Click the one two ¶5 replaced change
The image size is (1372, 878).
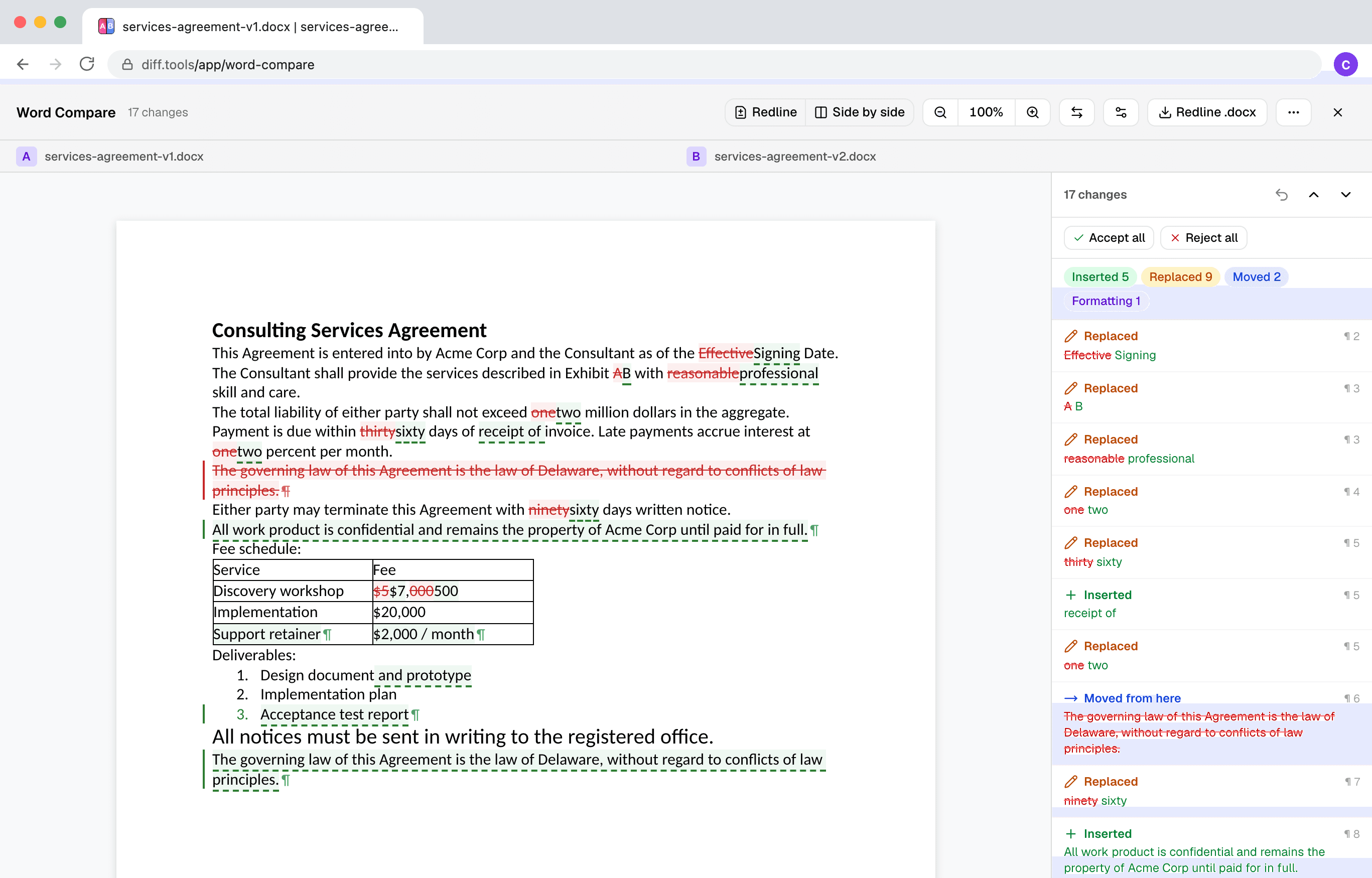(1211, 656)
